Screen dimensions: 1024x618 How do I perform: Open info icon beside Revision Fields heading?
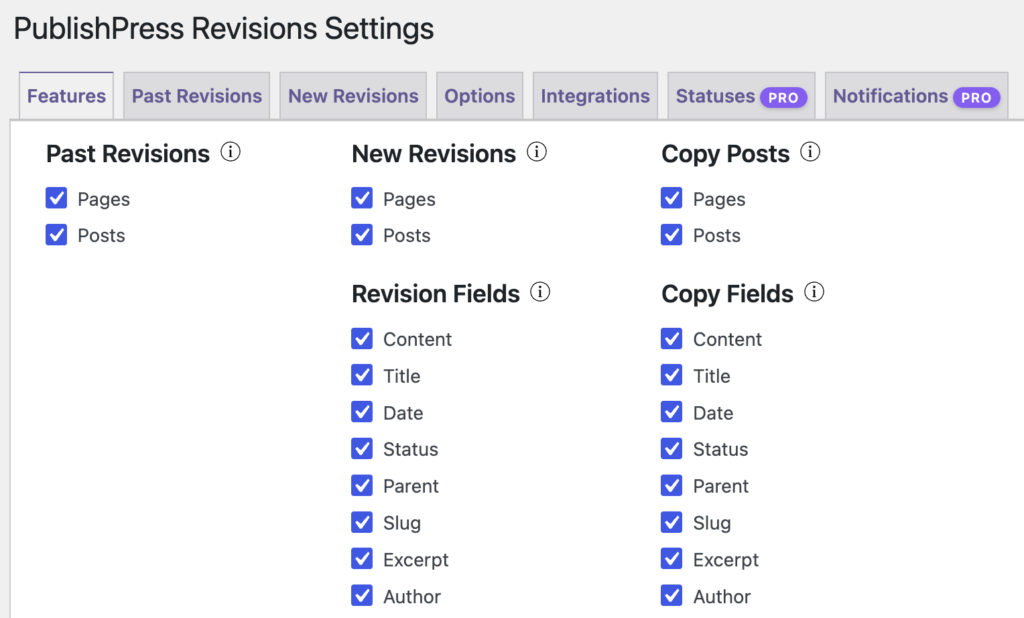(x=539, y=292)
